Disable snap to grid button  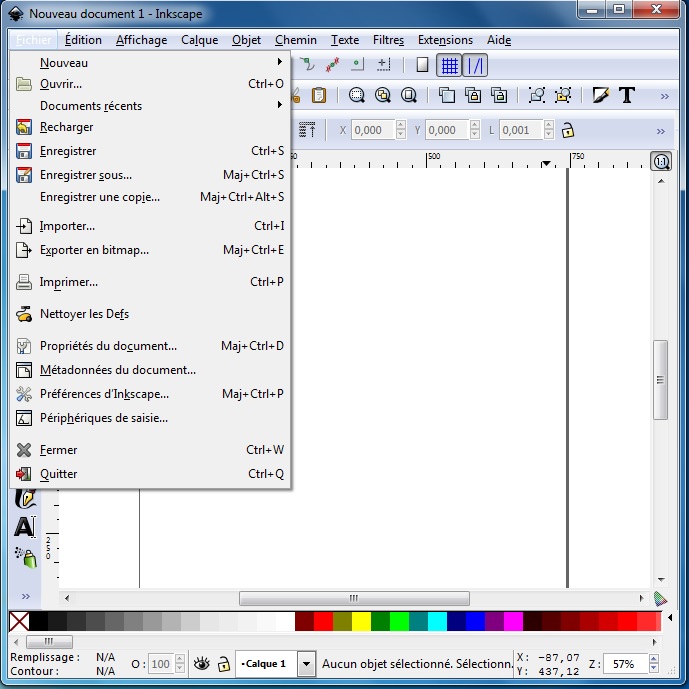449,65
